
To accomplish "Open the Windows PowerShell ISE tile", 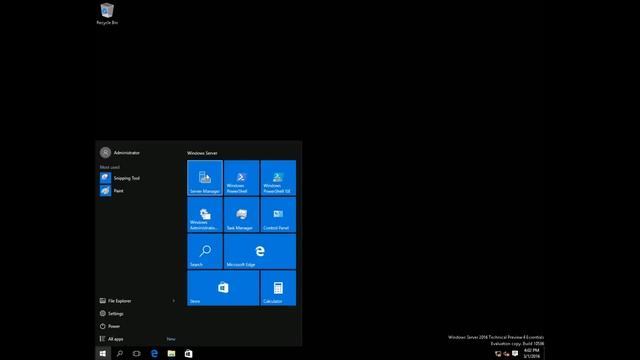I will click(278, 178).
